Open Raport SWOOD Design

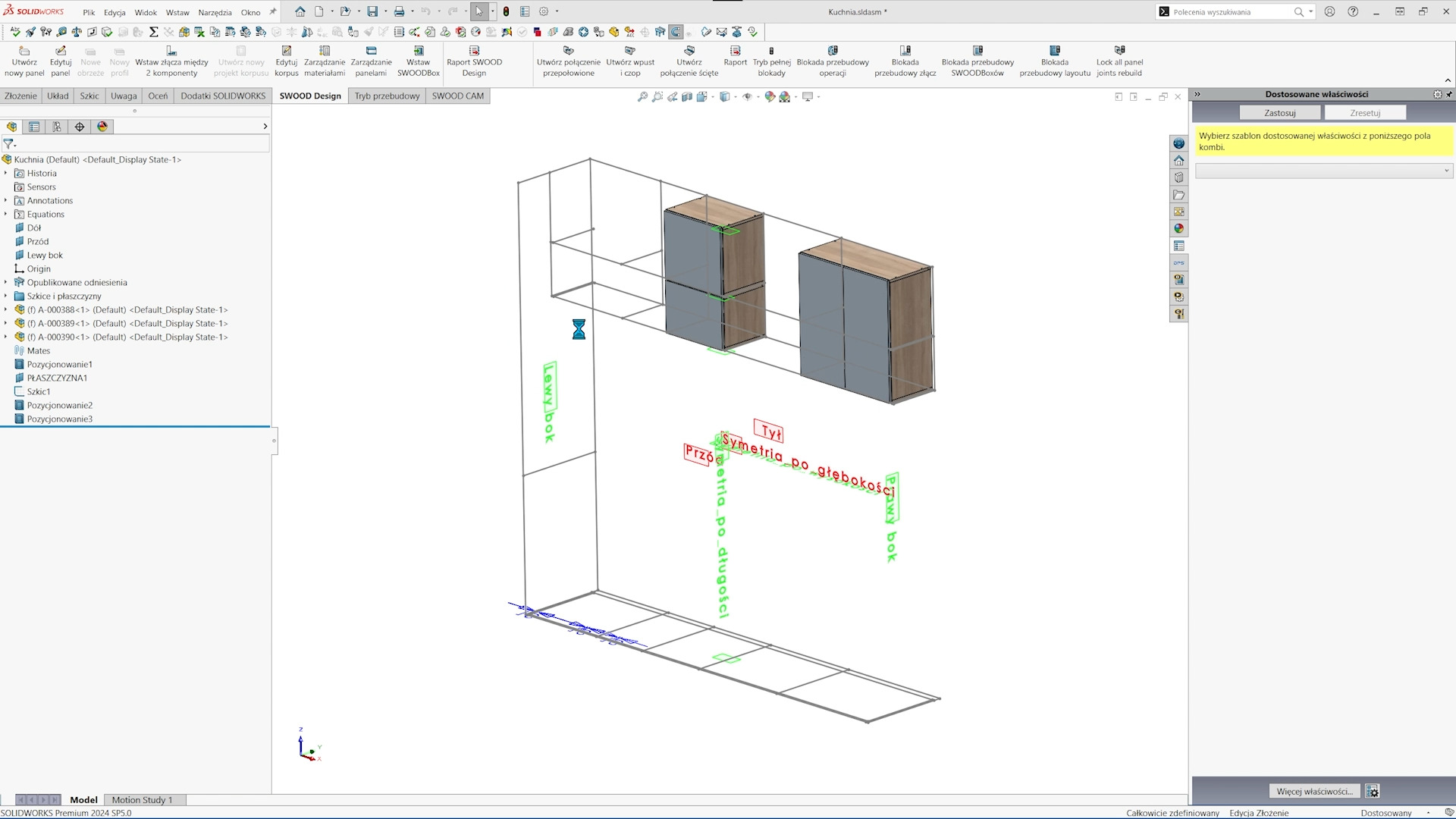[x=474, y=61]
